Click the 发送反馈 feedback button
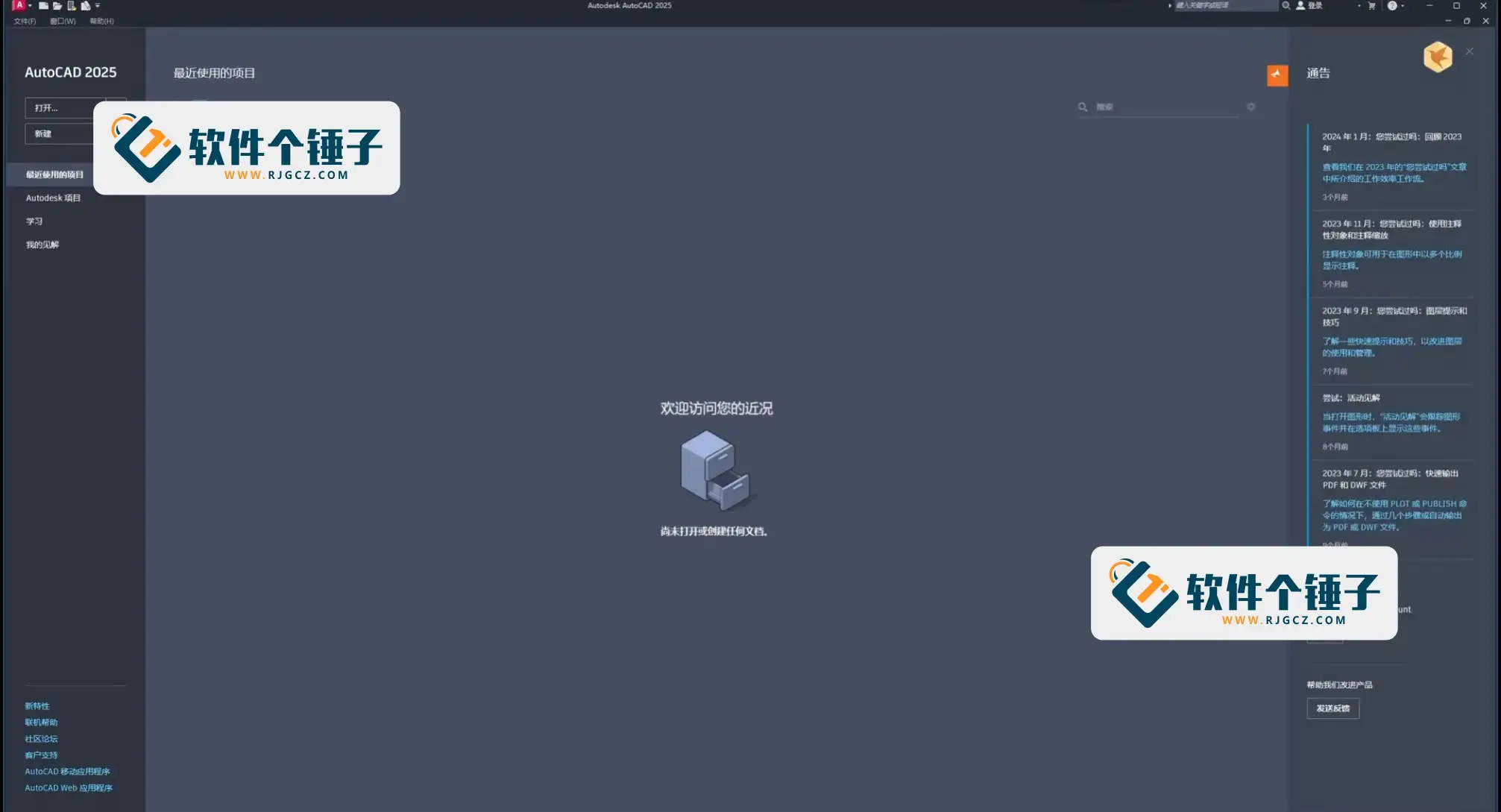Screen dimensions: 1501x812 pyautogui.click(x=1332, y=708)
